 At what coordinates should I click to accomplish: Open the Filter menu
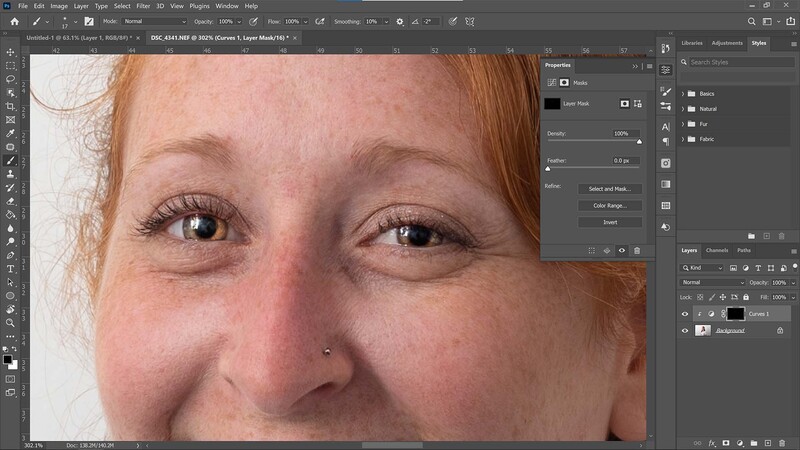tap(143, 6)
